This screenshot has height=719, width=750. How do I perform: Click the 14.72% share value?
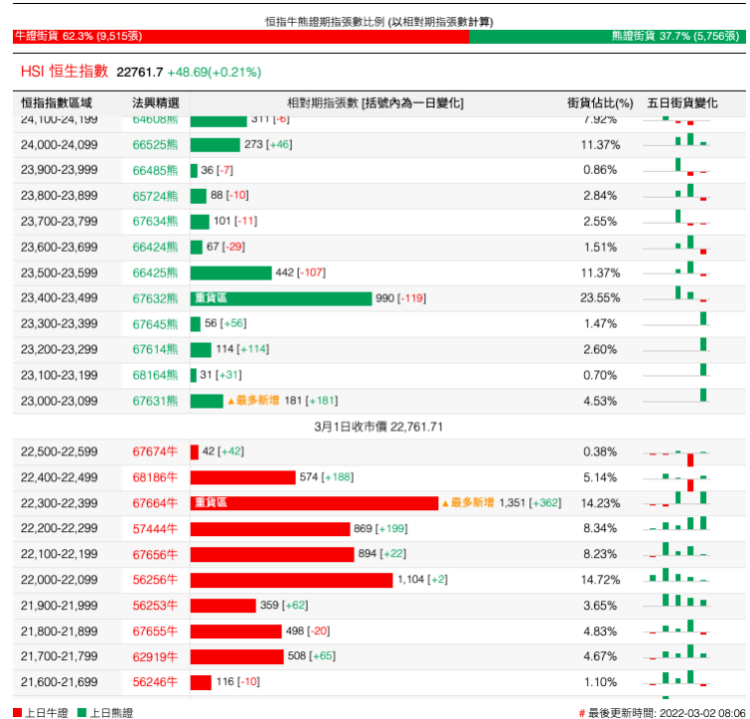point(600,580)
